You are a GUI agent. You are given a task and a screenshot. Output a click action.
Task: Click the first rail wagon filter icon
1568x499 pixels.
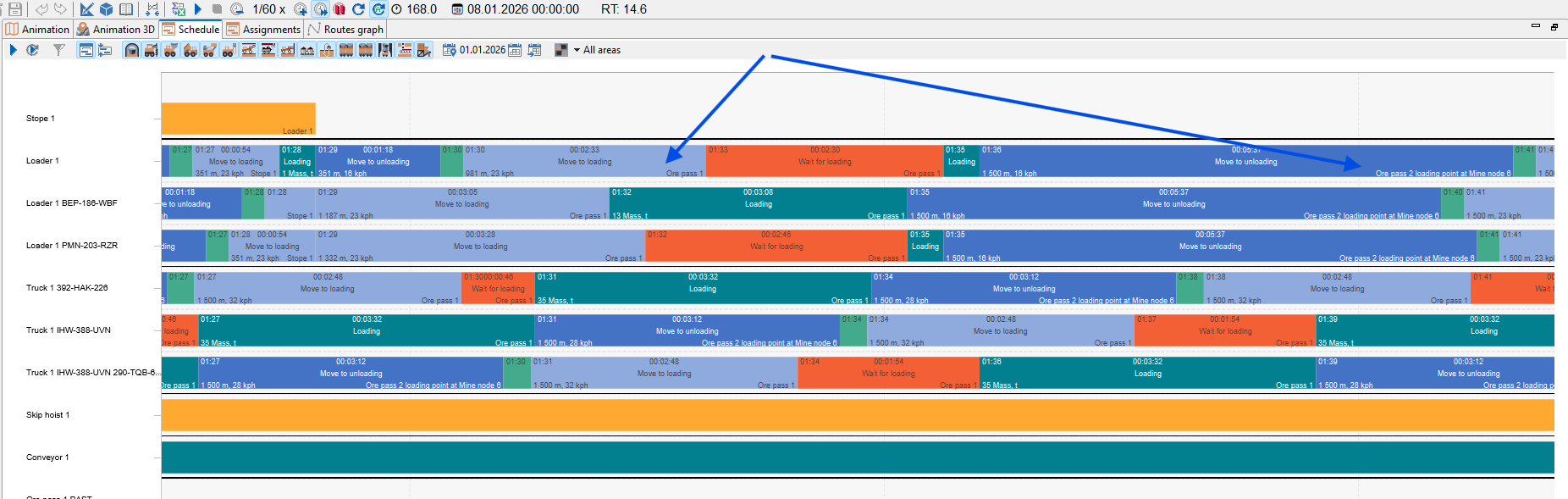click(346, 50)
